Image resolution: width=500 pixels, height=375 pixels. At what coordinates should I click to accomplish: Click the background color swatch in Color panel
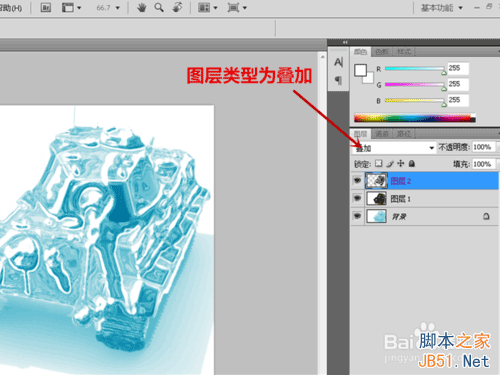(369, 79)
